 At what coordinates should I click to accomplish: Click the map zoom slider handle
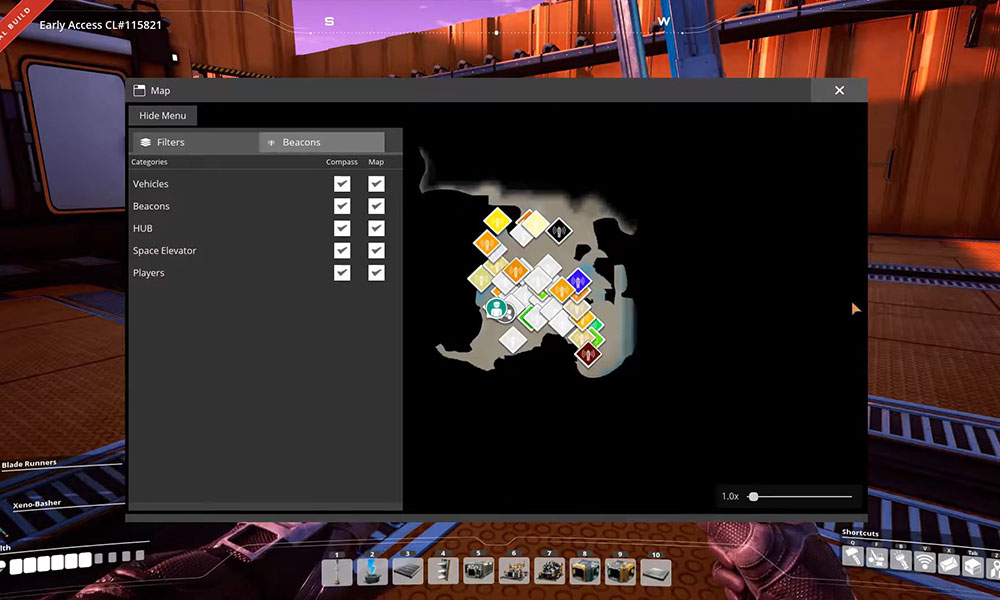[753, 496]
